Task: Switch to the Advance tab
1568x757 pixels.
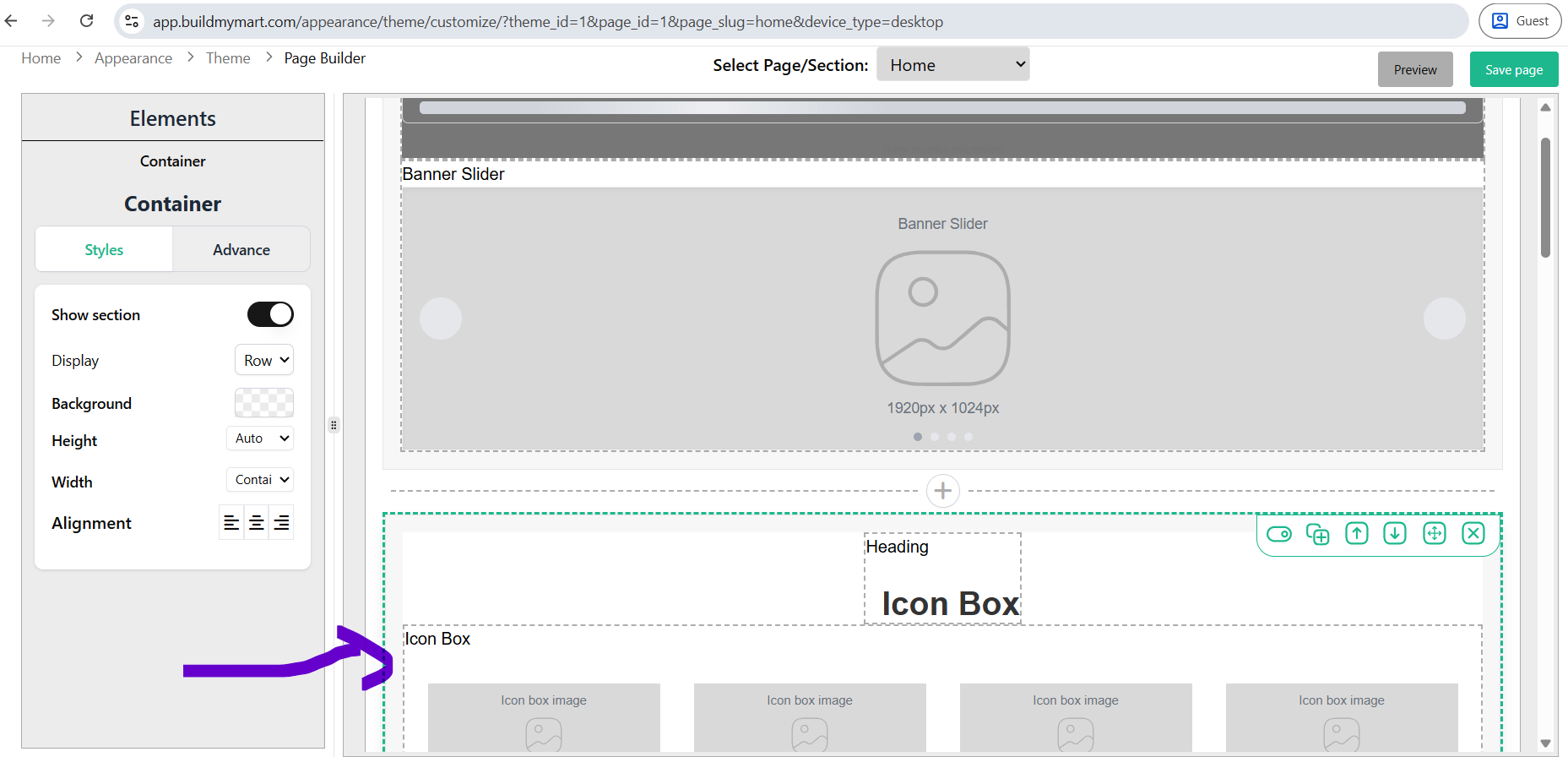Action: coord(241,249)
